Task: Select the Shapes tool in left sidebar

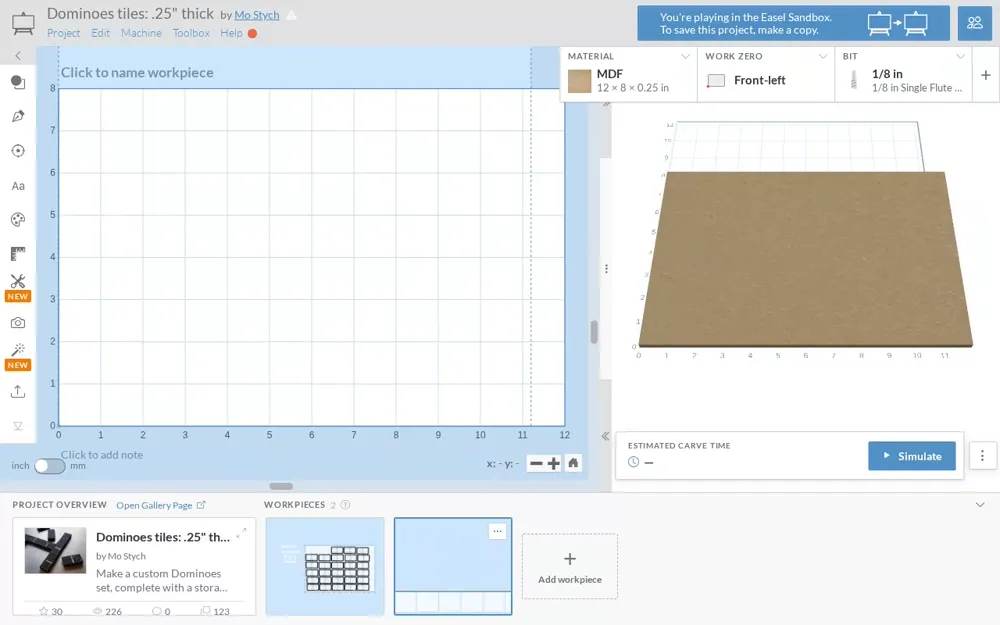Action: 18,82
